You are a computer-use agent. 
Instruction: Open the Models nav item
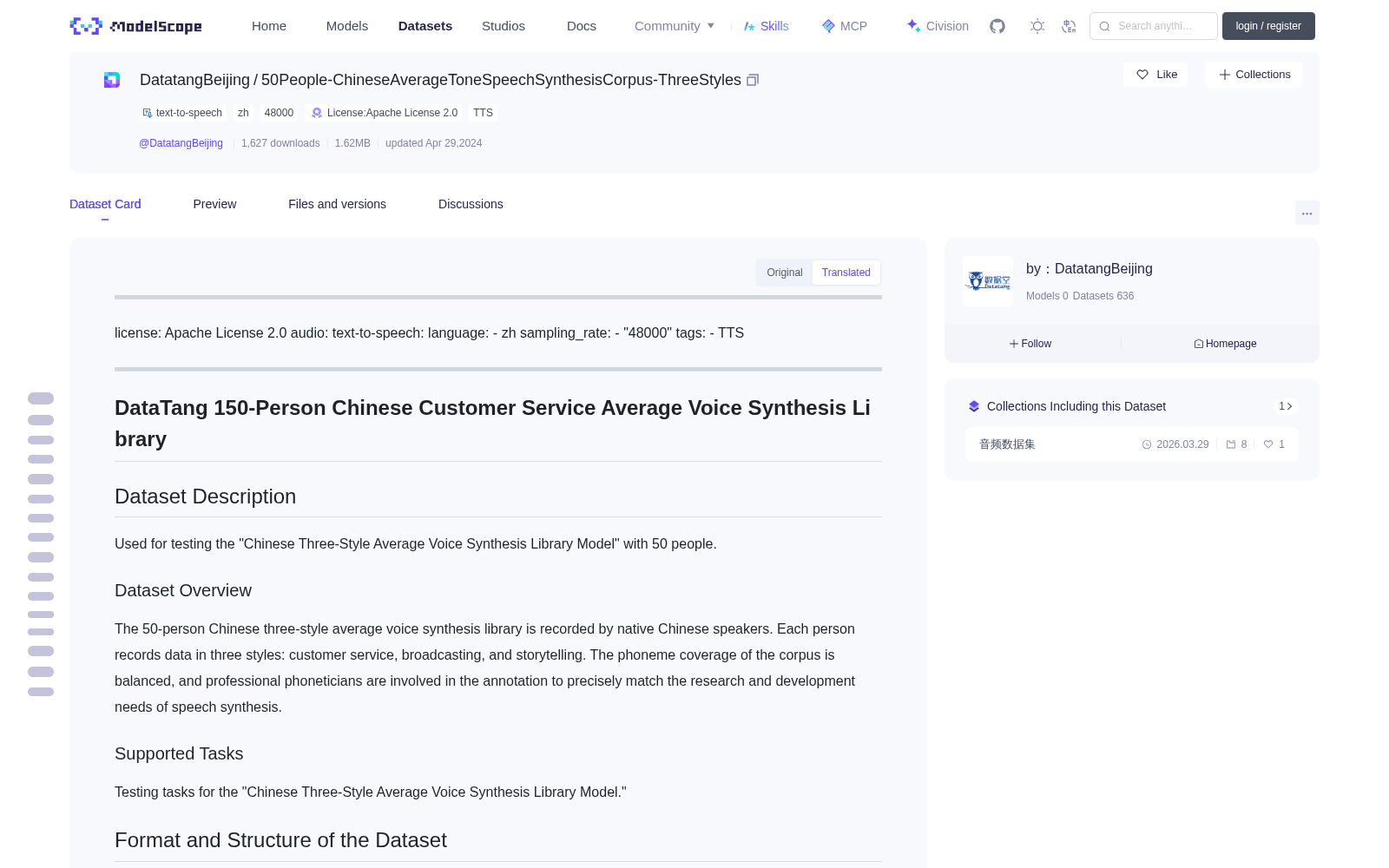(347, 26)
